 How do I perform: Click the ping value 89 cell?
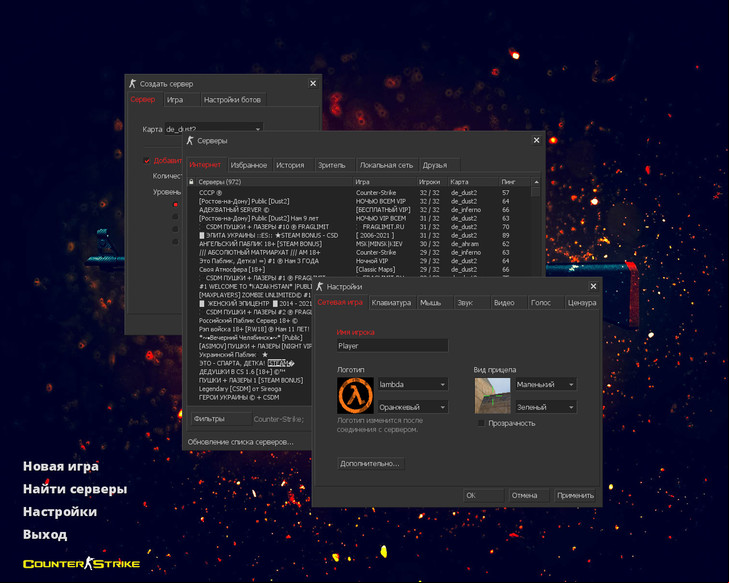[x=505, y=235]
